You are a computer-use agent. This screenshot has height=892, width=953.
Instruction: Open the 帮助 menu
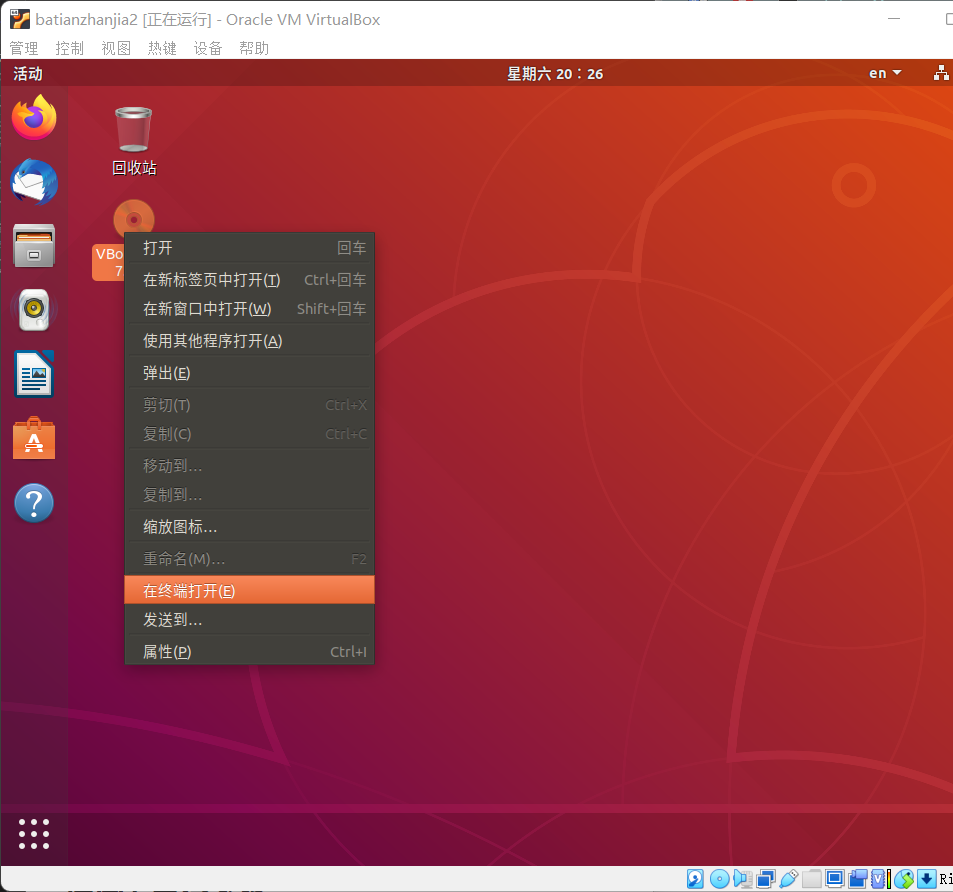click(253, 48)
